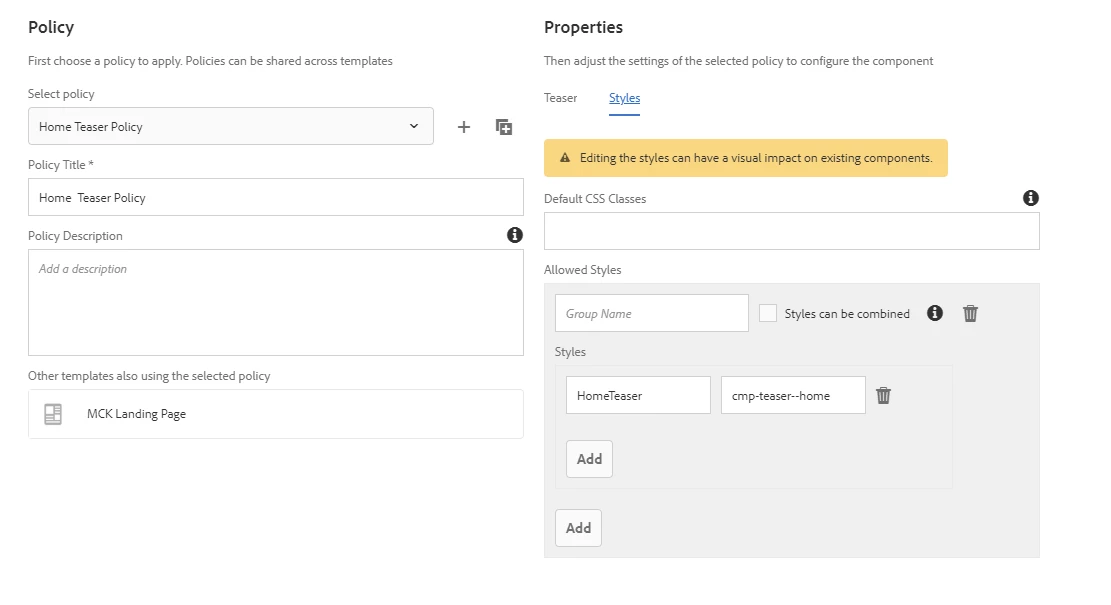Click the duplicate policy icon

pos(504,127)
